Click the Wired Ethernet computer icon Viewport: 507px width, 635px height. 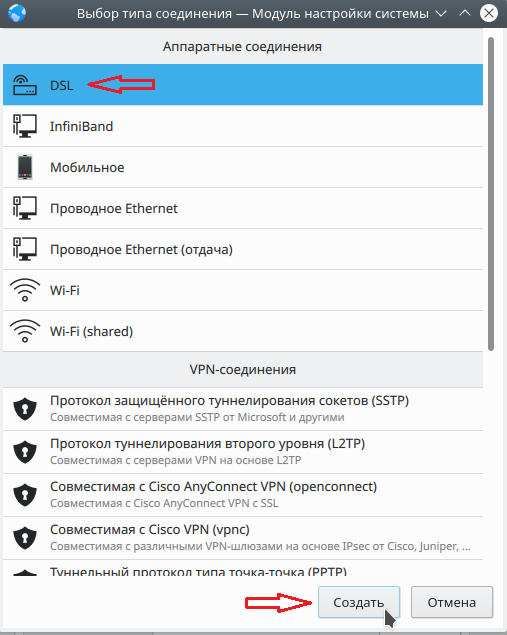tap(25, 208)
